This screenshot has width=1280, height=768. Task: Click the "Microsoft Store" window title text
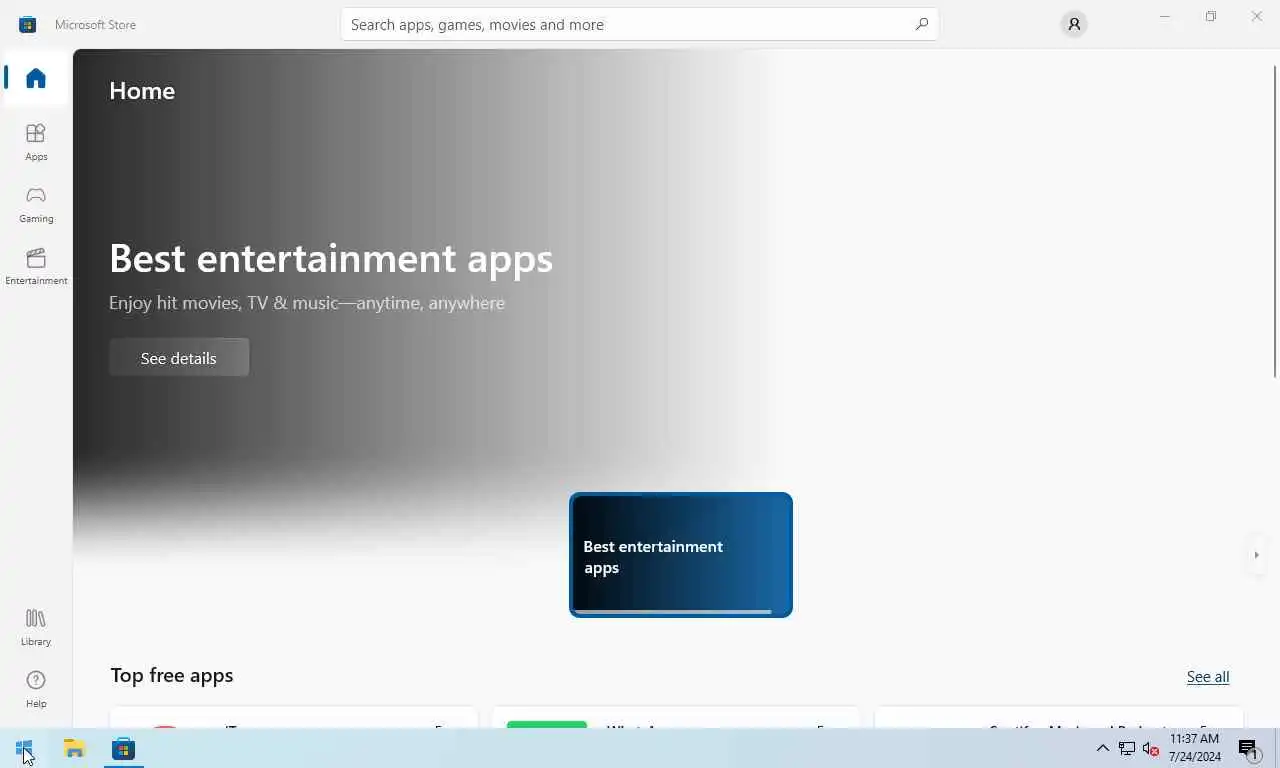95,24
